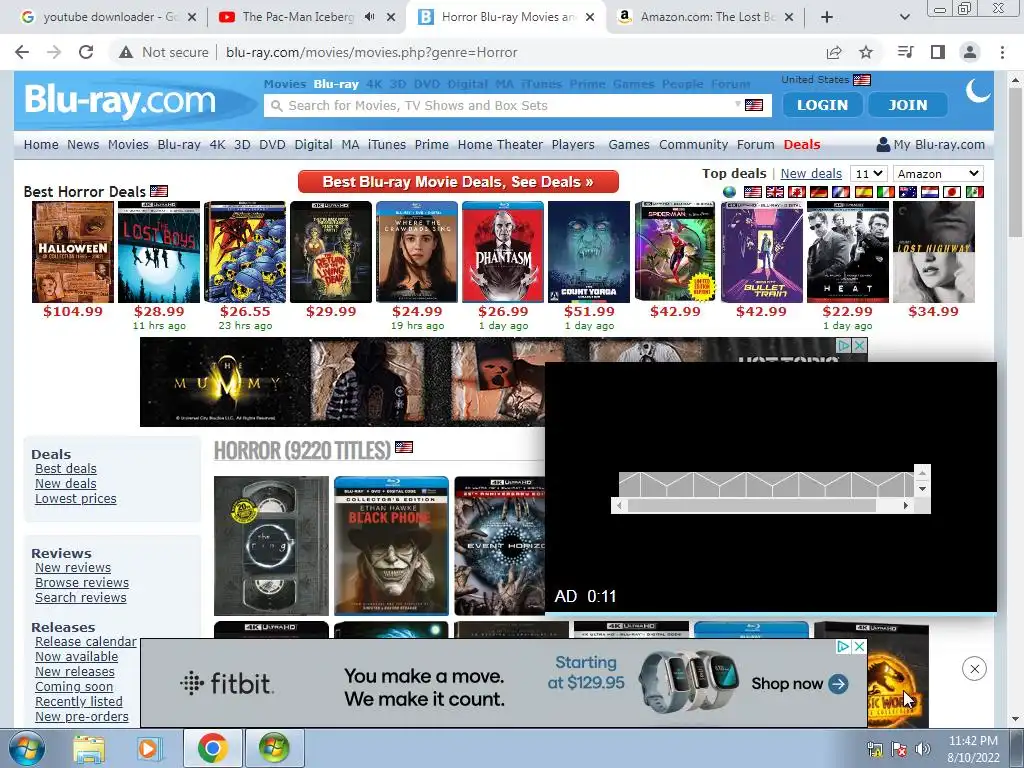Select the Canada flag filter
This screenshot has height=768, width=1024.
click(x=797, y=192)
